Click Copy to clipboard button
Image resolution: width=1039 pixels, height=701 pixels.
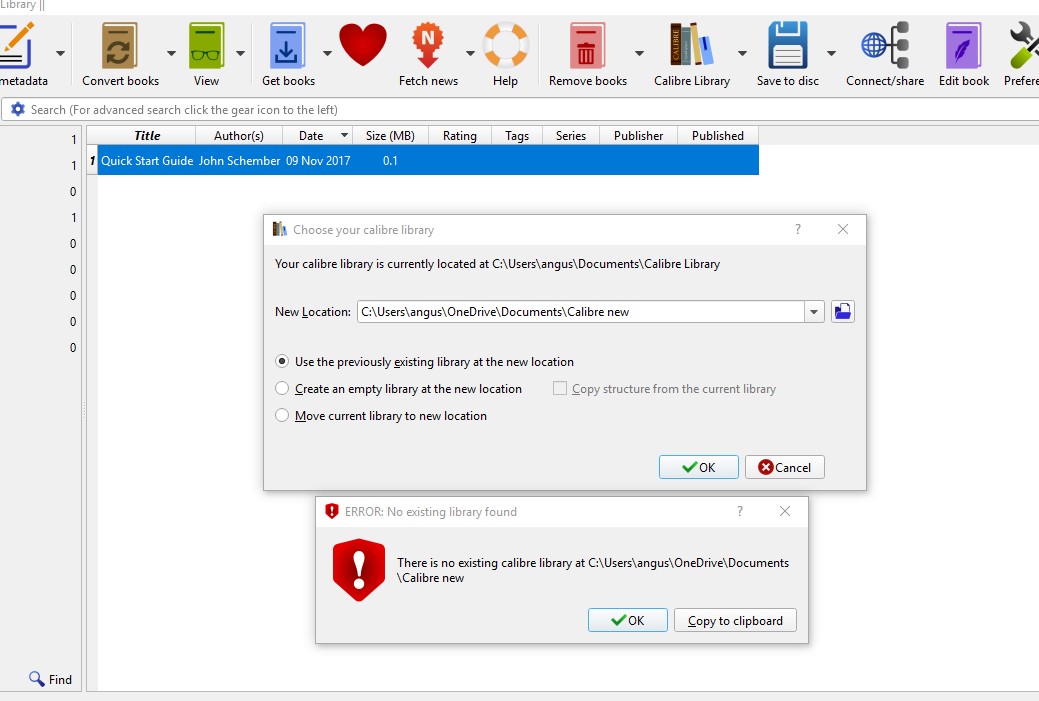[x=735, y=620]
